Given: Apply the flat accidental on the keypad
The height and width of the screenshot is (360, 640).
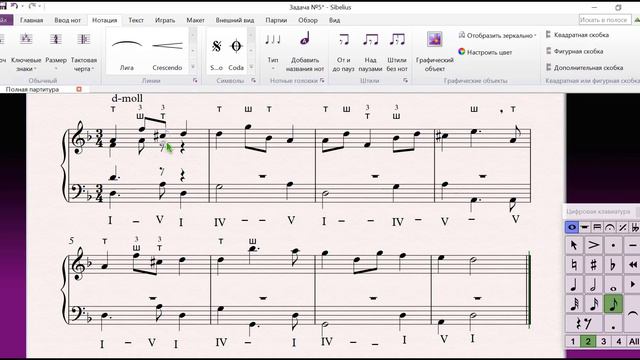Looking at the screenshot, I should pyautogui.click(x=613, y=265).
